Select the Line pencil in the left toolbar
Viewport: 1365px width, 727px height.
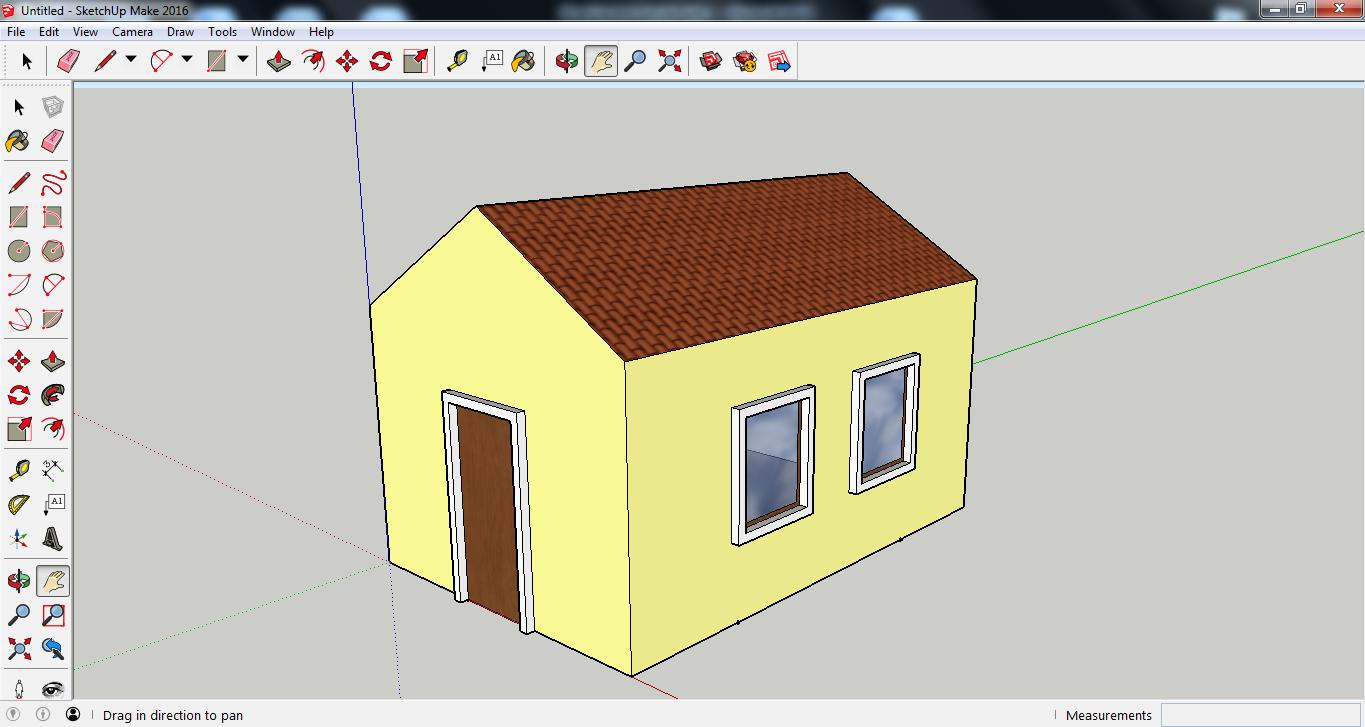coord(19,183)
